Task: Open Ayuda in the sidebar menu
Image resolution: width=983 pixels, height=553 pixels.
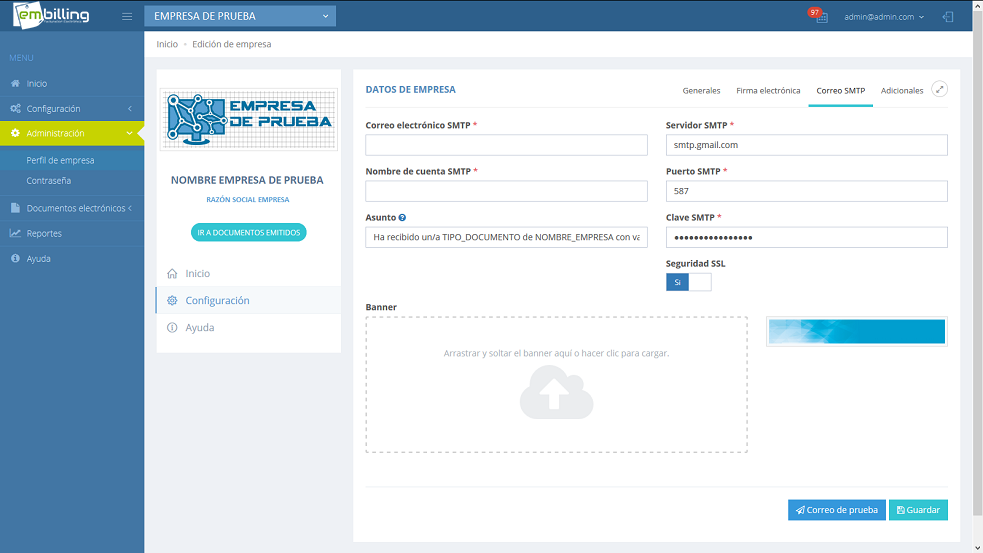Action: pos(38,258)
